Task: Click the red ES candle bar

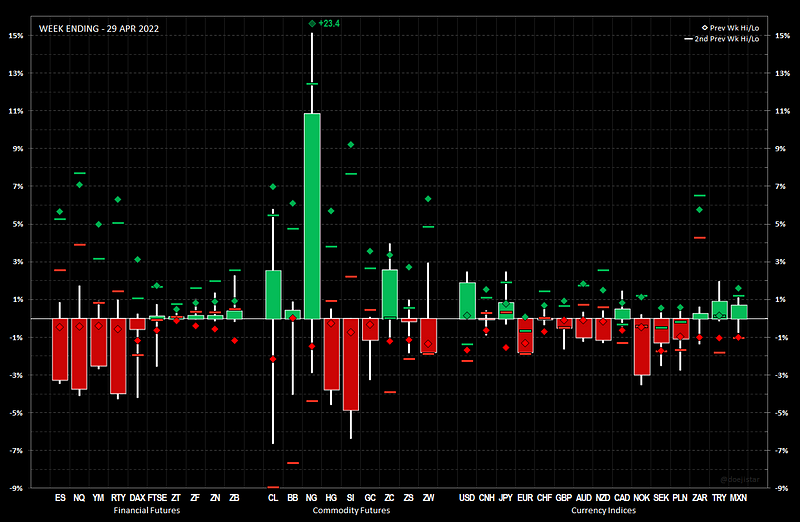Action: click(60, 349)
